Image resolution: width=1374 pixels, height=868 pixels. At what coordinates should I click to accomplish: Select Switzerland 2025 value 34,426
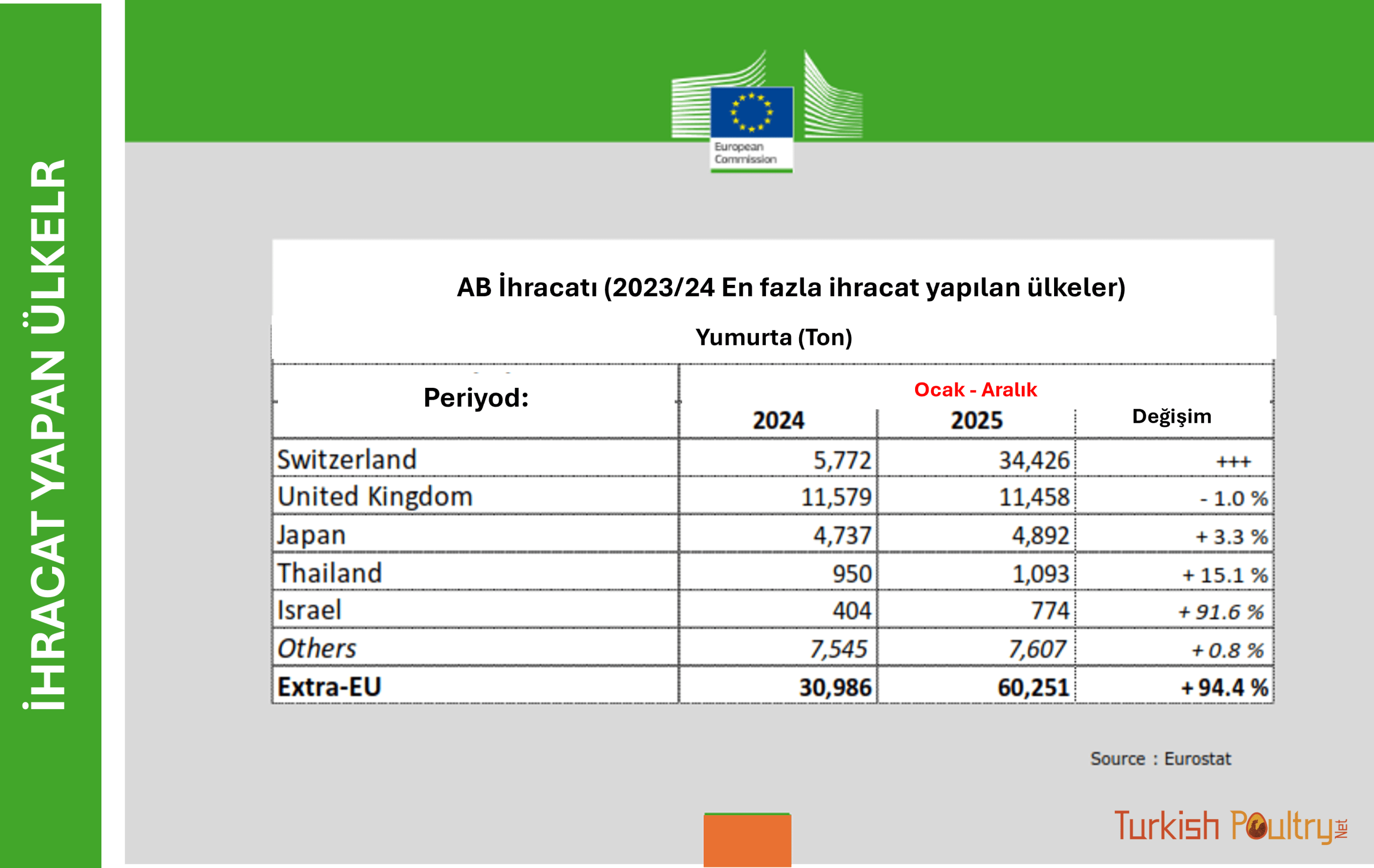click(1033, 460)
